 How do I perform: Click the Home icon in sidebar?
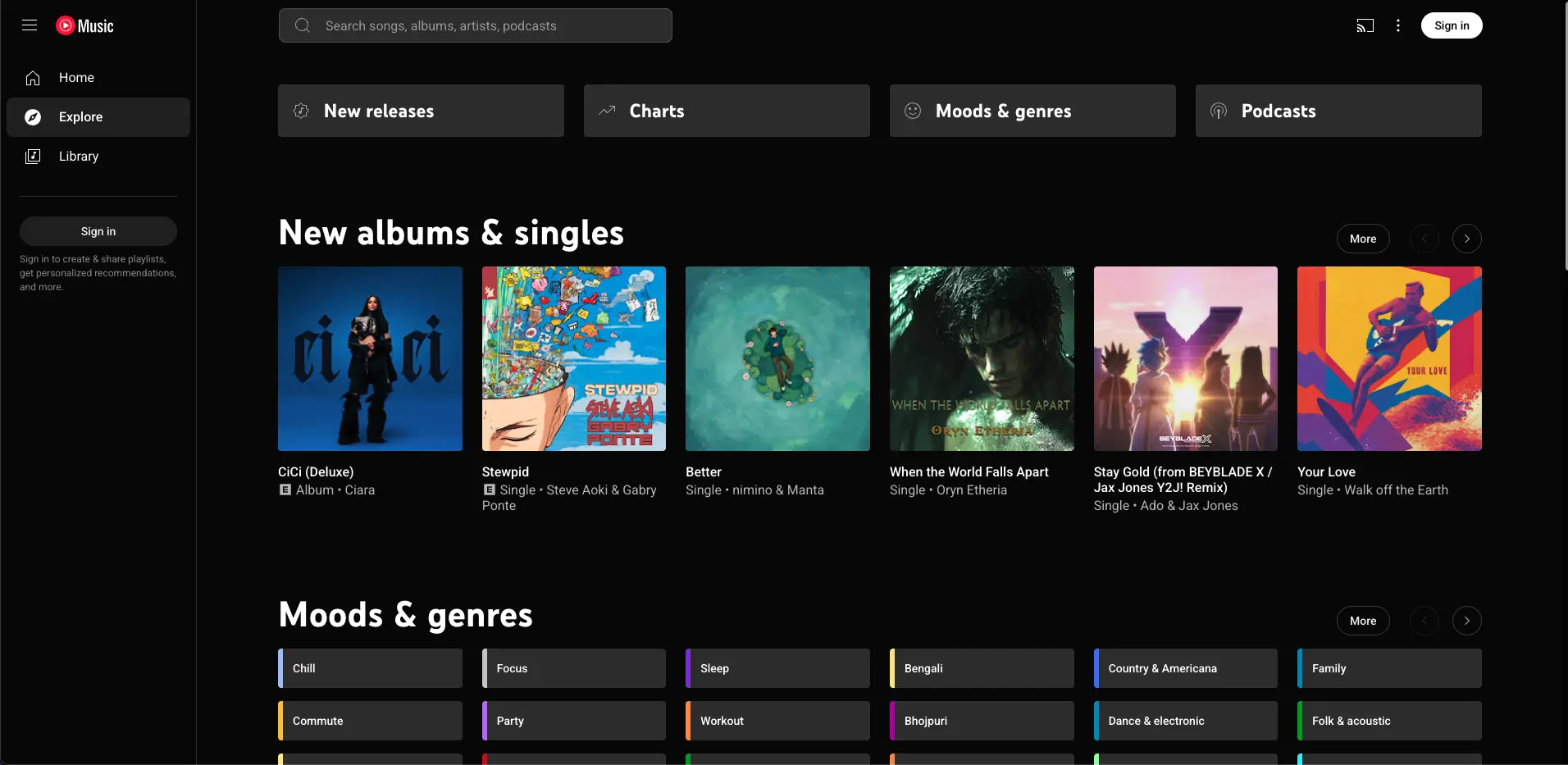[x=33, y=78]
